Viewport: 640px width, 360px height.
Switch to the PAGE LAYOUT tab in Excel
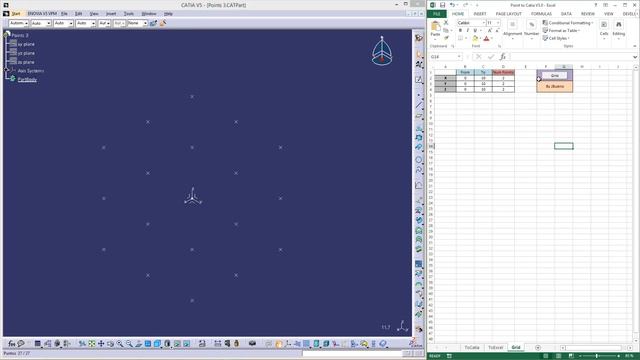509,14
